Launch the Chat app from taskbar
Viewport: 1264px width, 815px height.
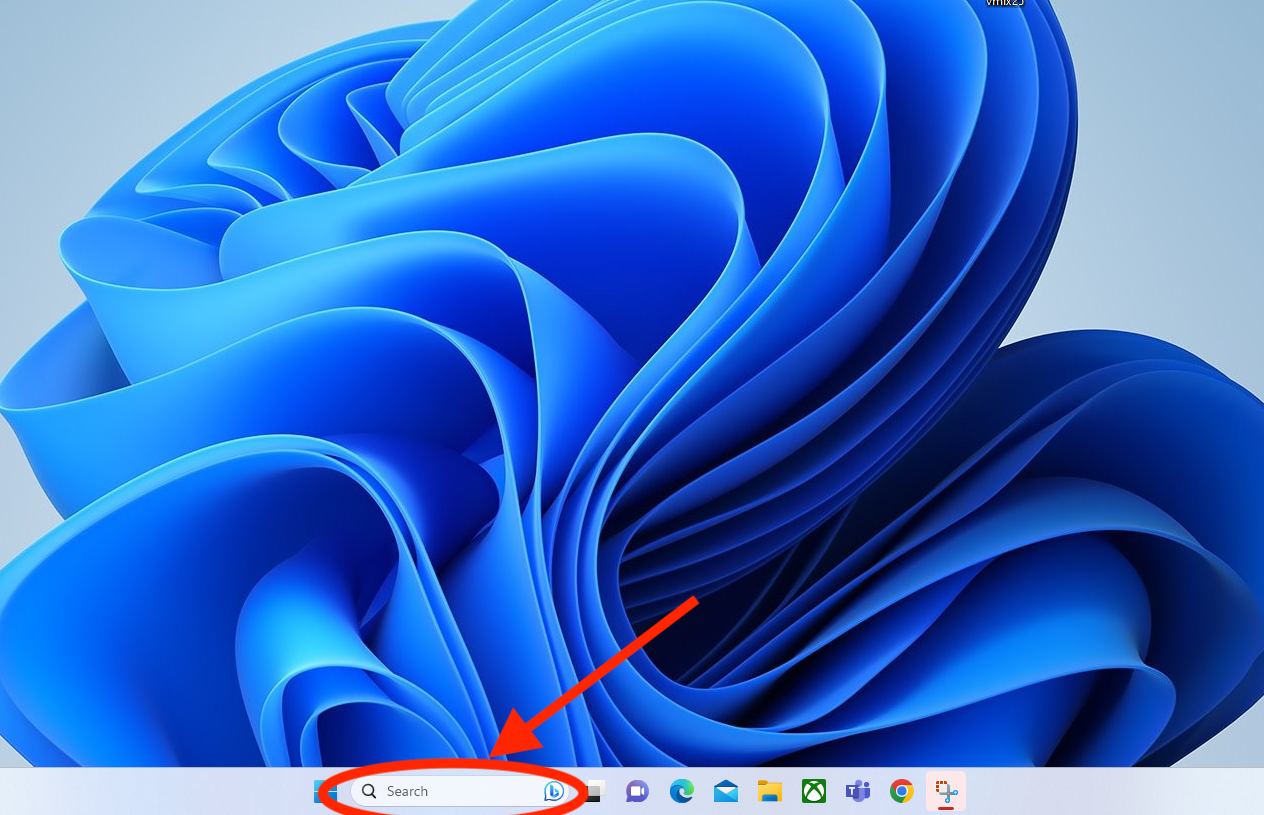coord(637,791)
